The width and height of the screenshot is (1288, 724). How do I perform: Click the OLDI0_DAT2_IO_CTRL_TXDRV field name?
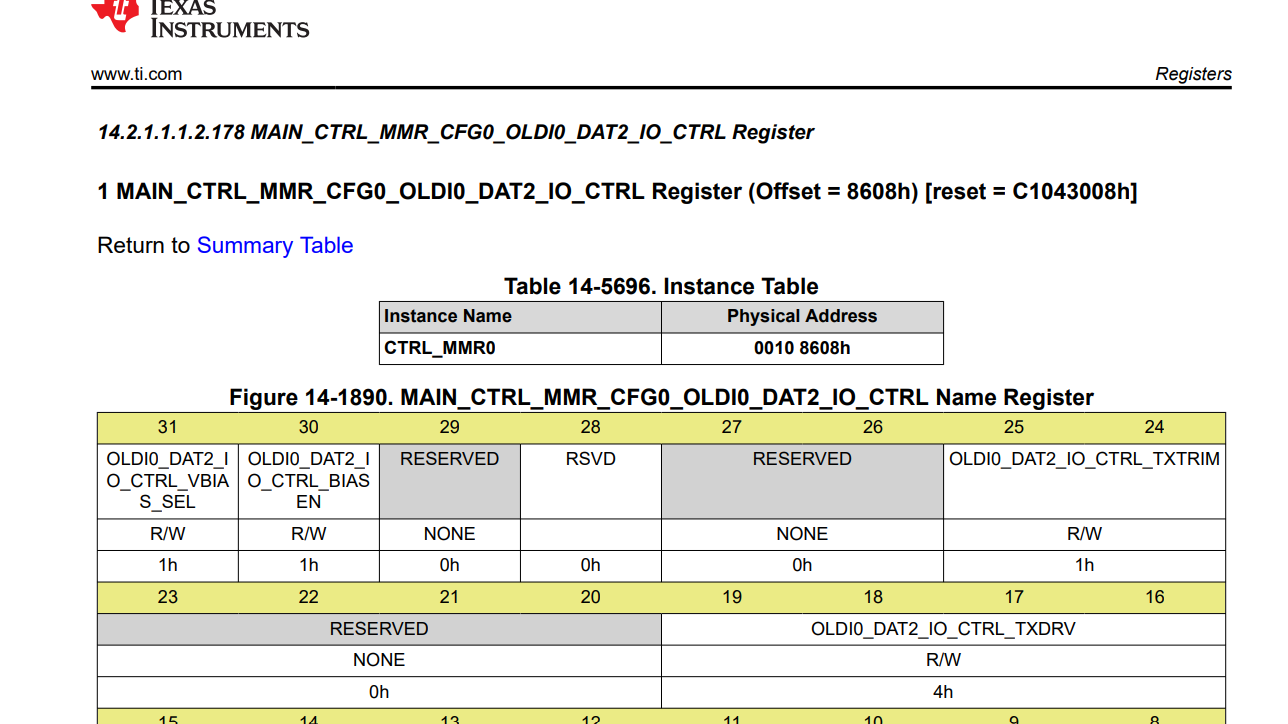point(943,629)
